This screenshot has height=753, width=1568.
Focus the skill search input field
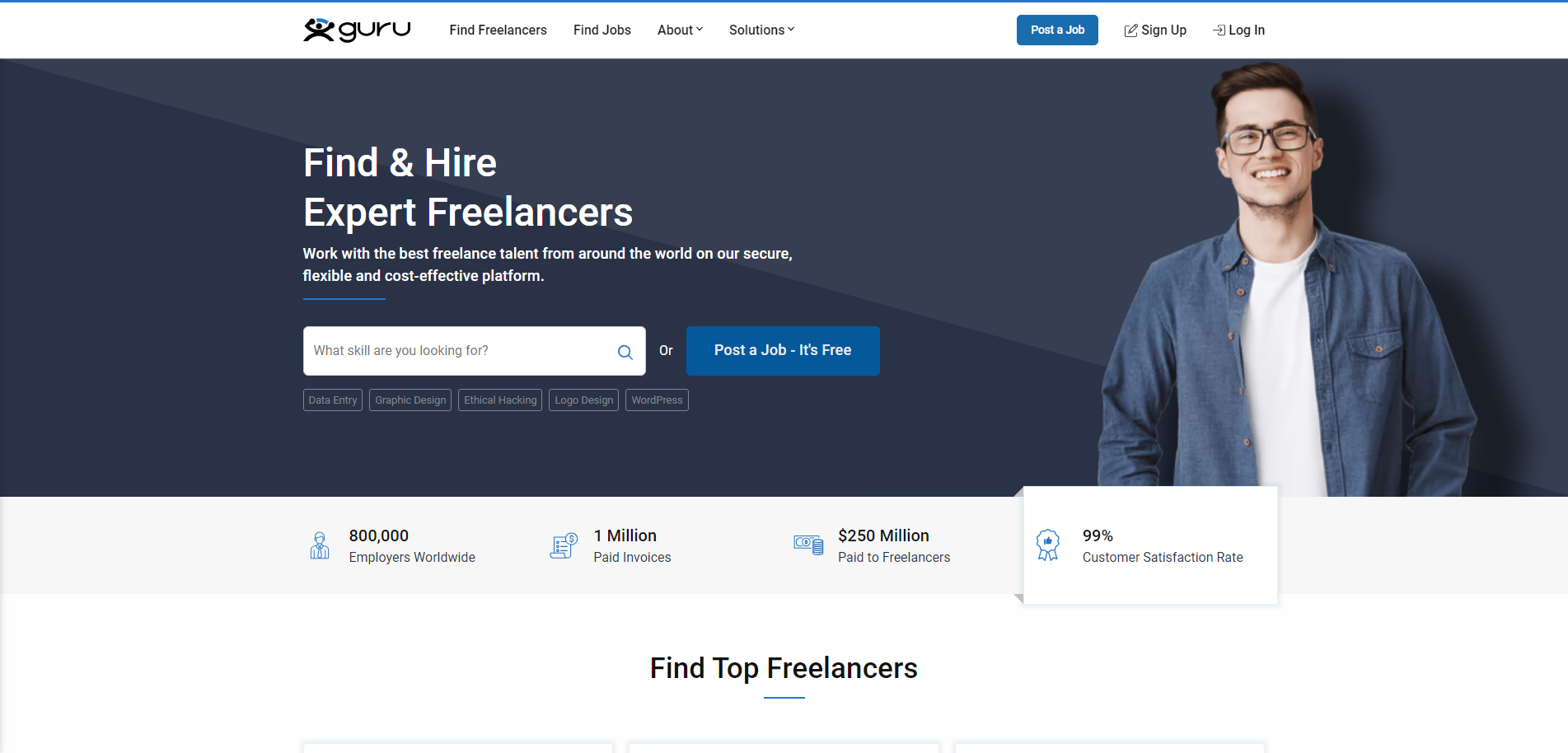(460, 351)
